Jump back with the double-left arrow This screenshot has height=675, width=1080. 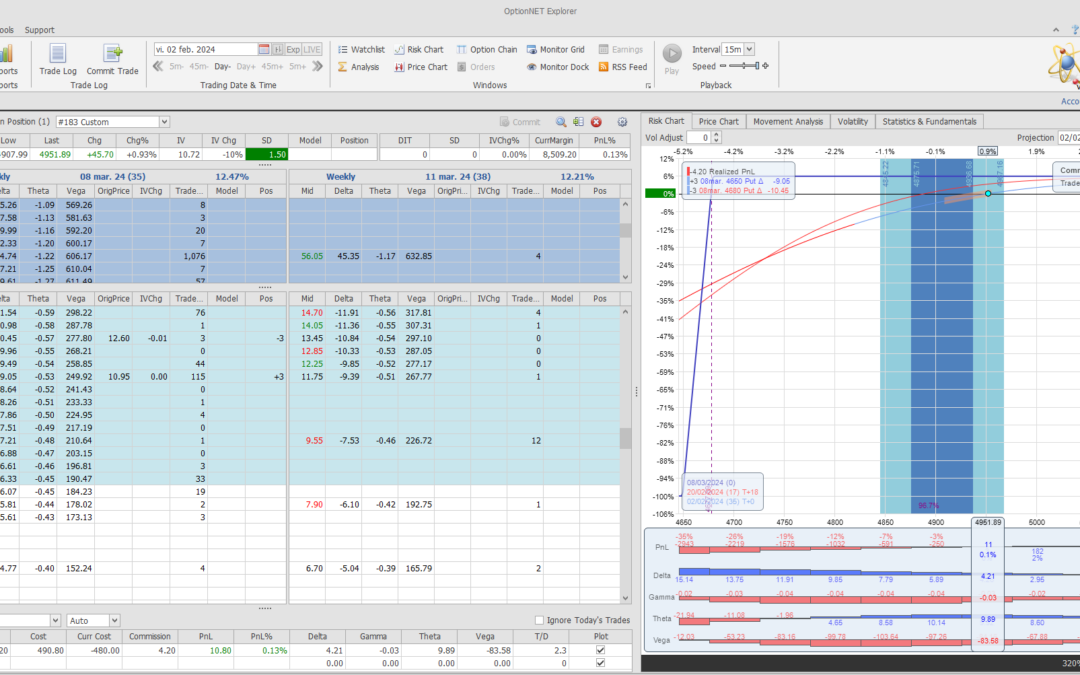click(x=158, y=66)
